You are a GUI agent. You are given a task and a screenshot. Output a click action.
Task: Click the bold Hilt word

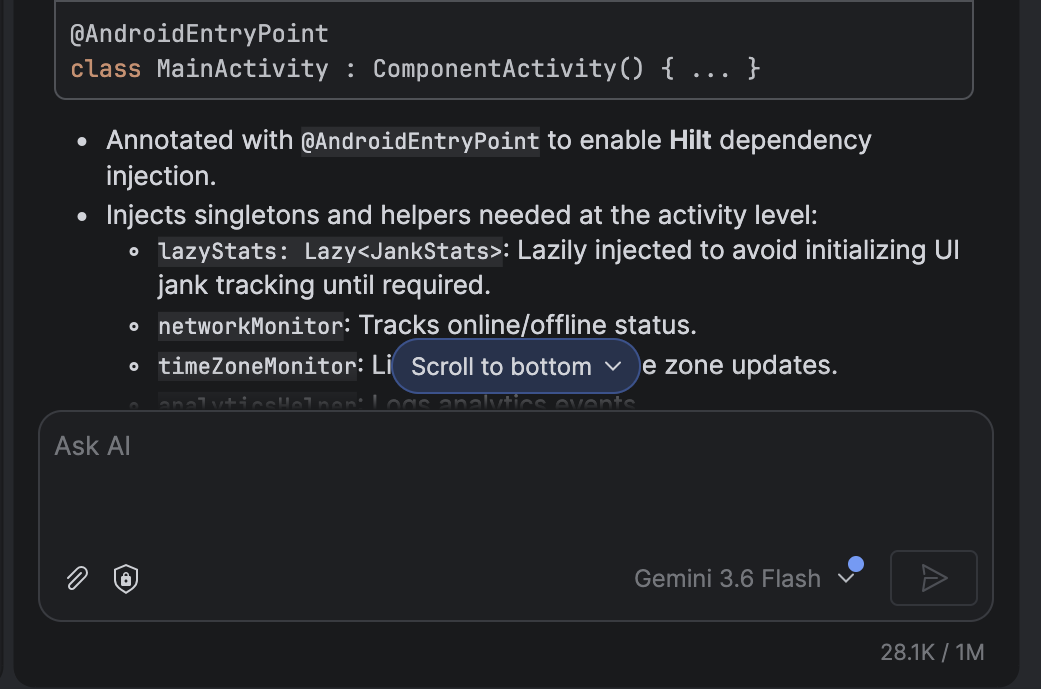coord(690,141)
